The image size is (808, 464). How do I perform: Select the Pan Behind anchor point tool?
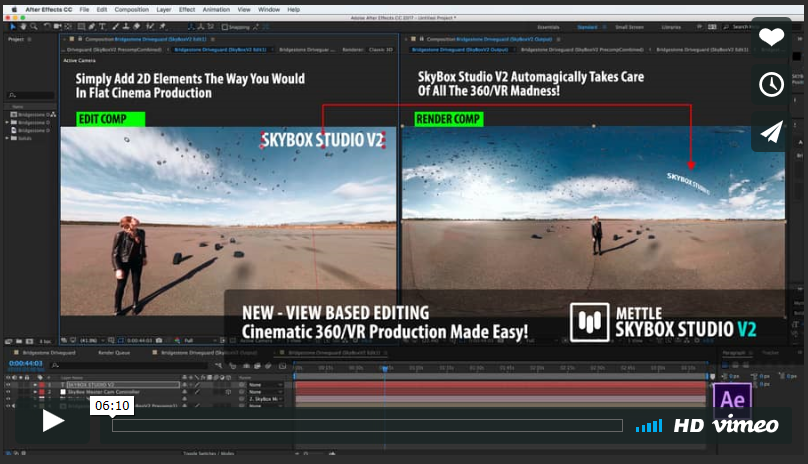[68, 26]
